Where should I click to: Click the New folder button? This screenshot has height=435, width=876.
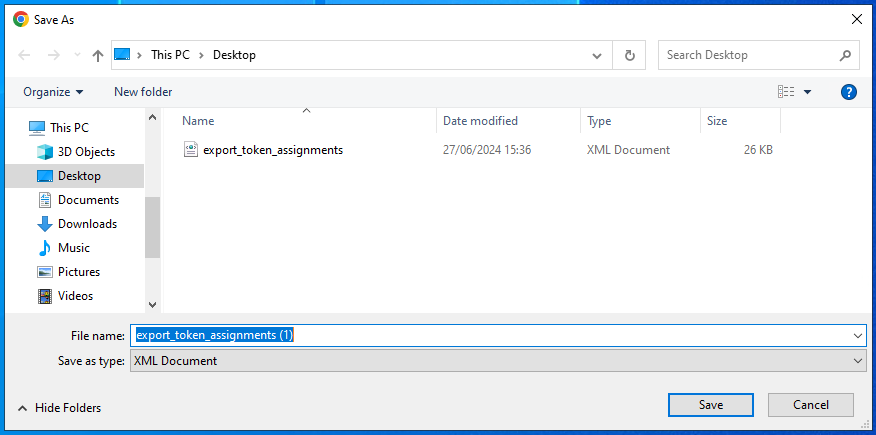coord(143,92)
